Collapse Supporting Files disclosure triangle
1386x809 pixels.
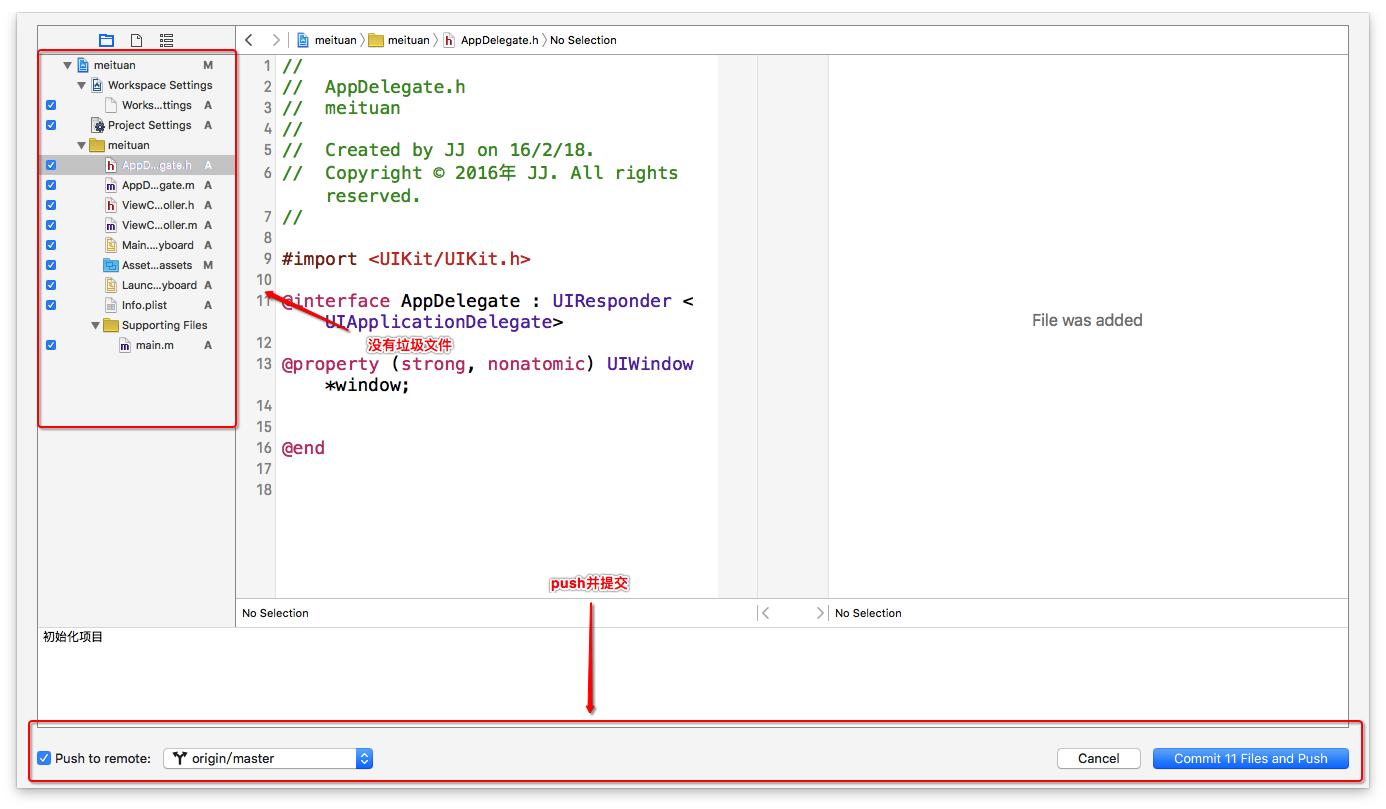[x=96, y=325]
